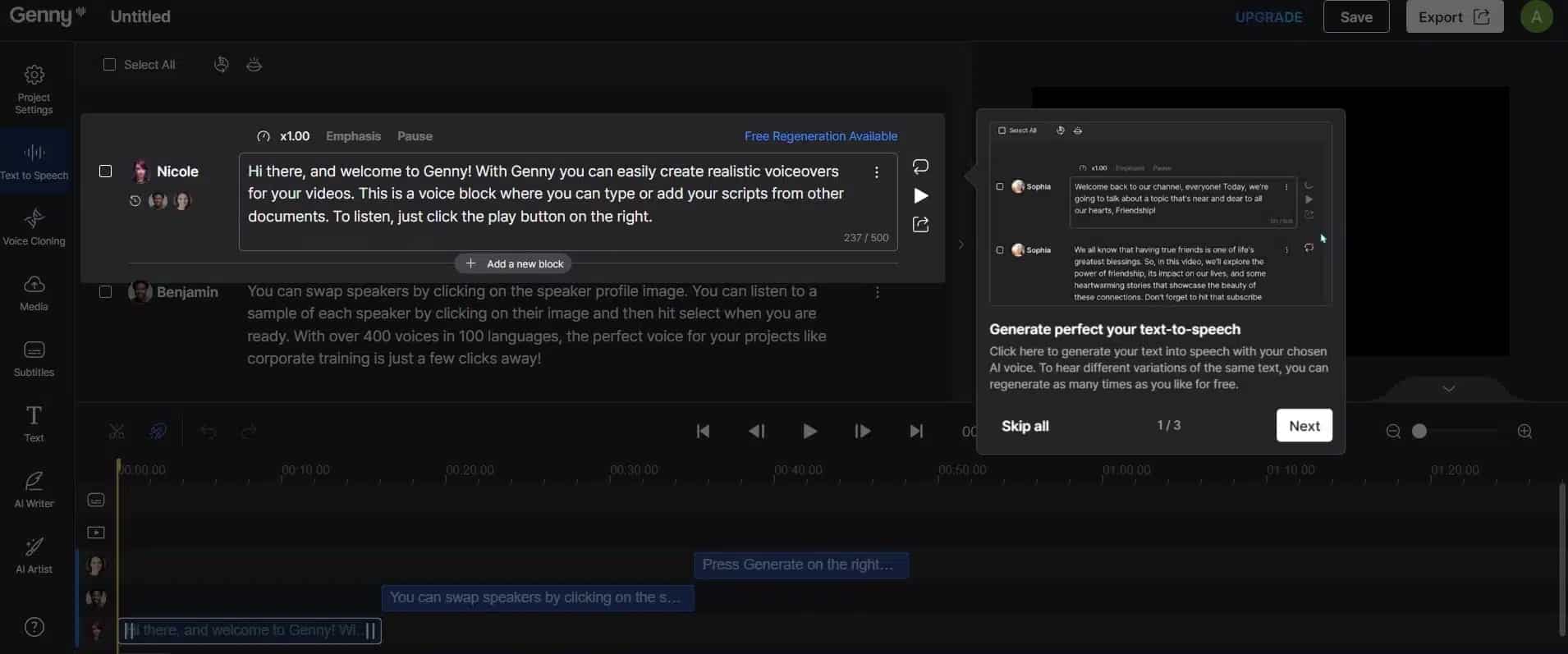Play Nicole's voice block
Image resolution: width=1568 pixels, height=654 pixels.
pos(920,195)
